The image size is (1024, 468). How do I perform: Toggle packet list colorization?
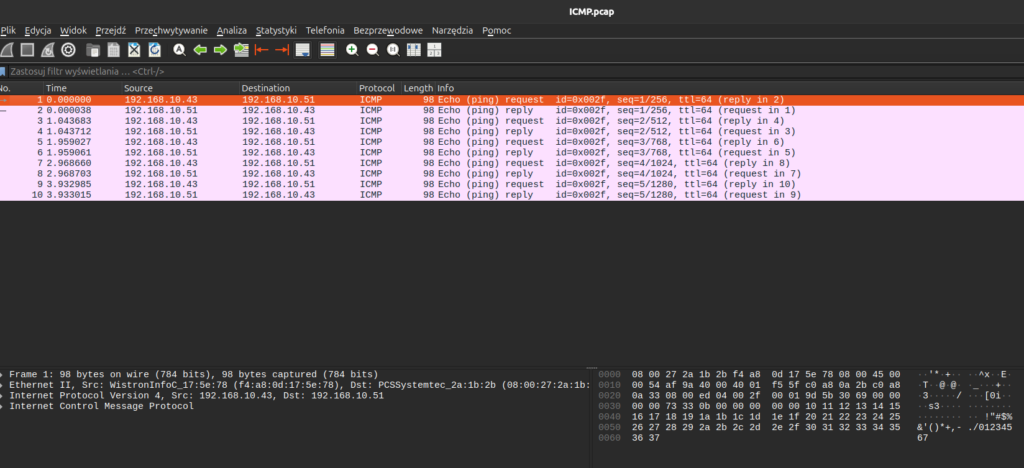tap(328, 49)
